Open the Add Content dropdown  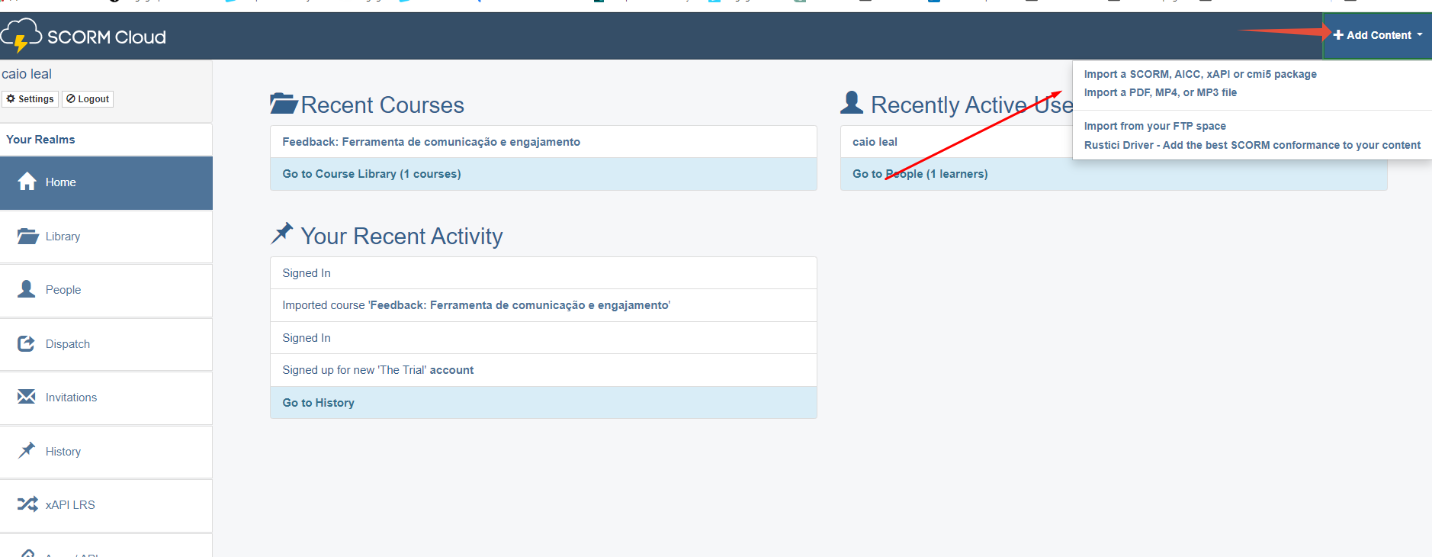[1377, 35]
